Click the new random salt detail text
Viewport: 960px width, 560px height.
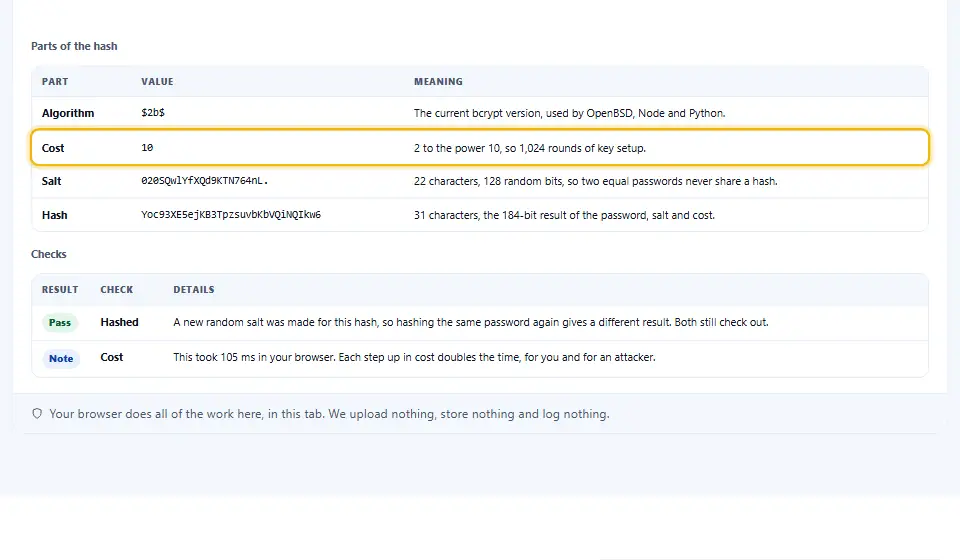click(x=471, y=322)
